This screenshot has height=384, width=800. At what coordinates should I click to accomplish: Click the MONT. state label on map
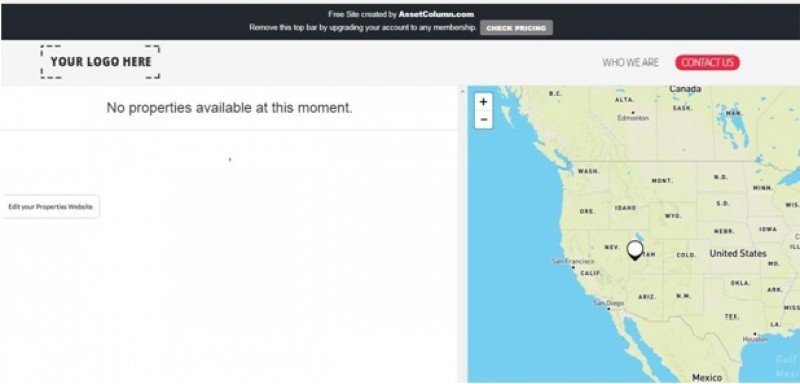coord(662,181)
